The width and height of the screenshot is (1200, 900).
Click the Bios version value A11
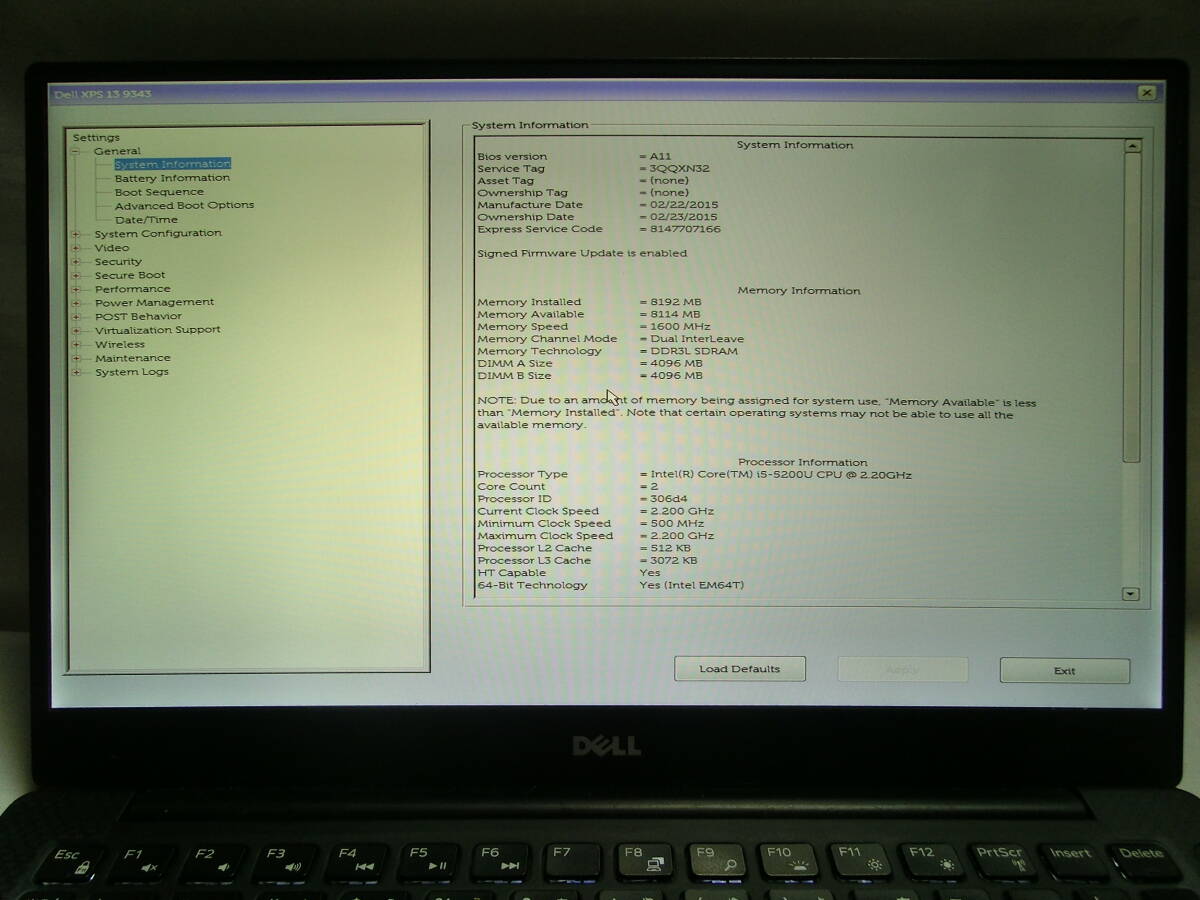pos(660,157)
